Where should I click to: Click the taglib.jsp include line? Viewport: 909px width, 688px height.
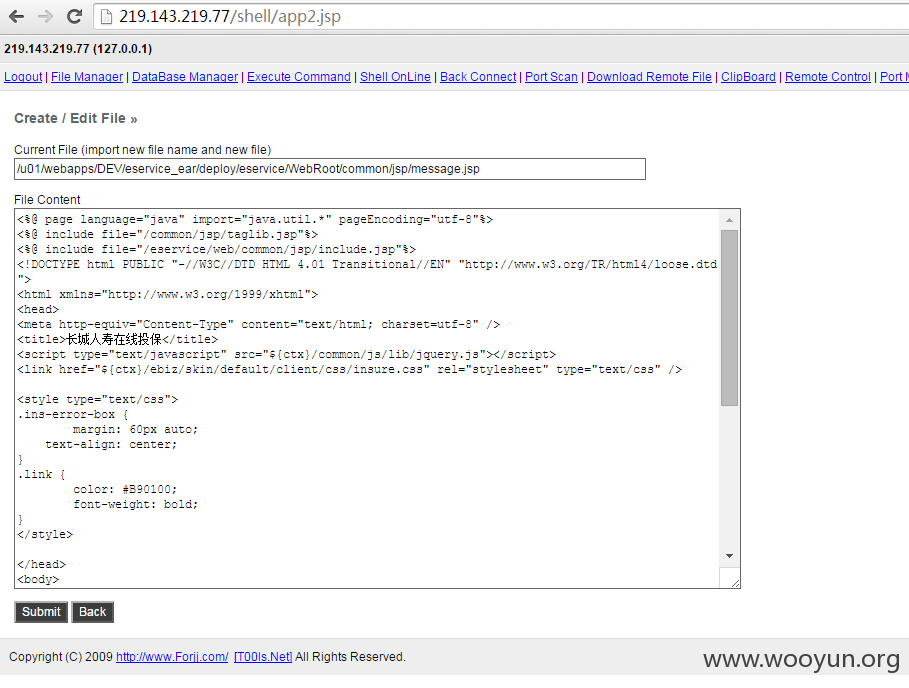click(x=168, y=234)
